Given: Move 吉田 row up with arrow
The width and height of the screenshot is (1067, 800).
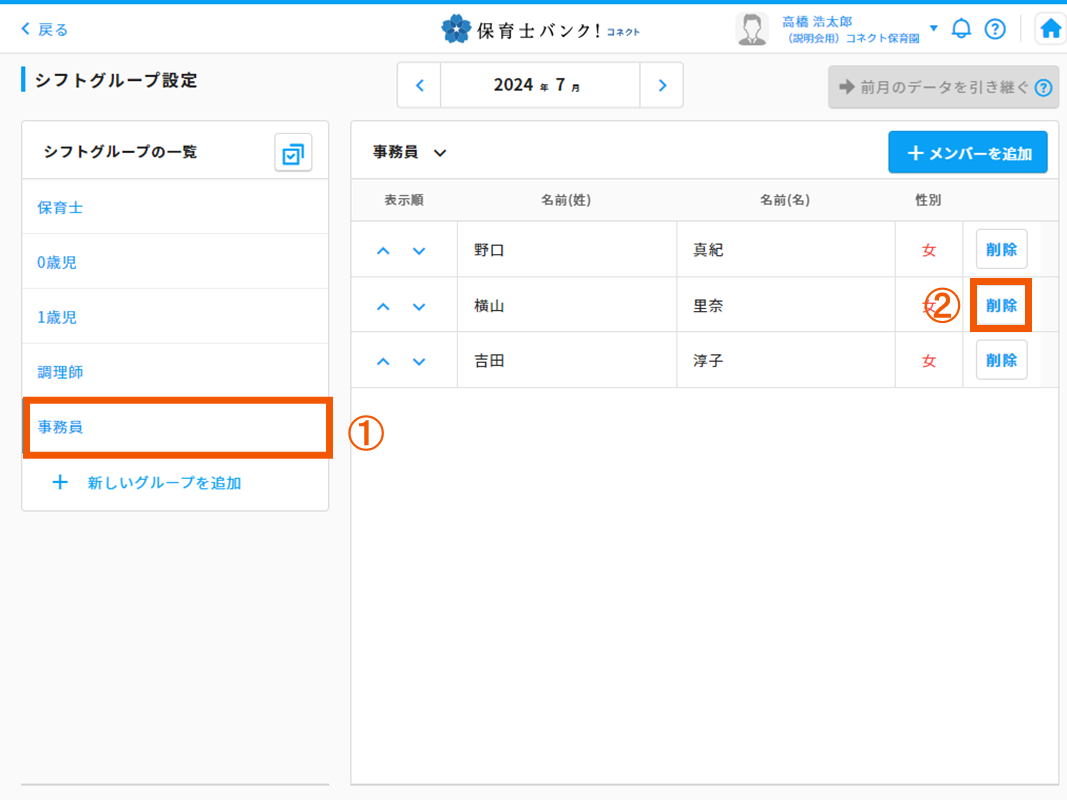Looking at the screenshot, I should 383,361.
